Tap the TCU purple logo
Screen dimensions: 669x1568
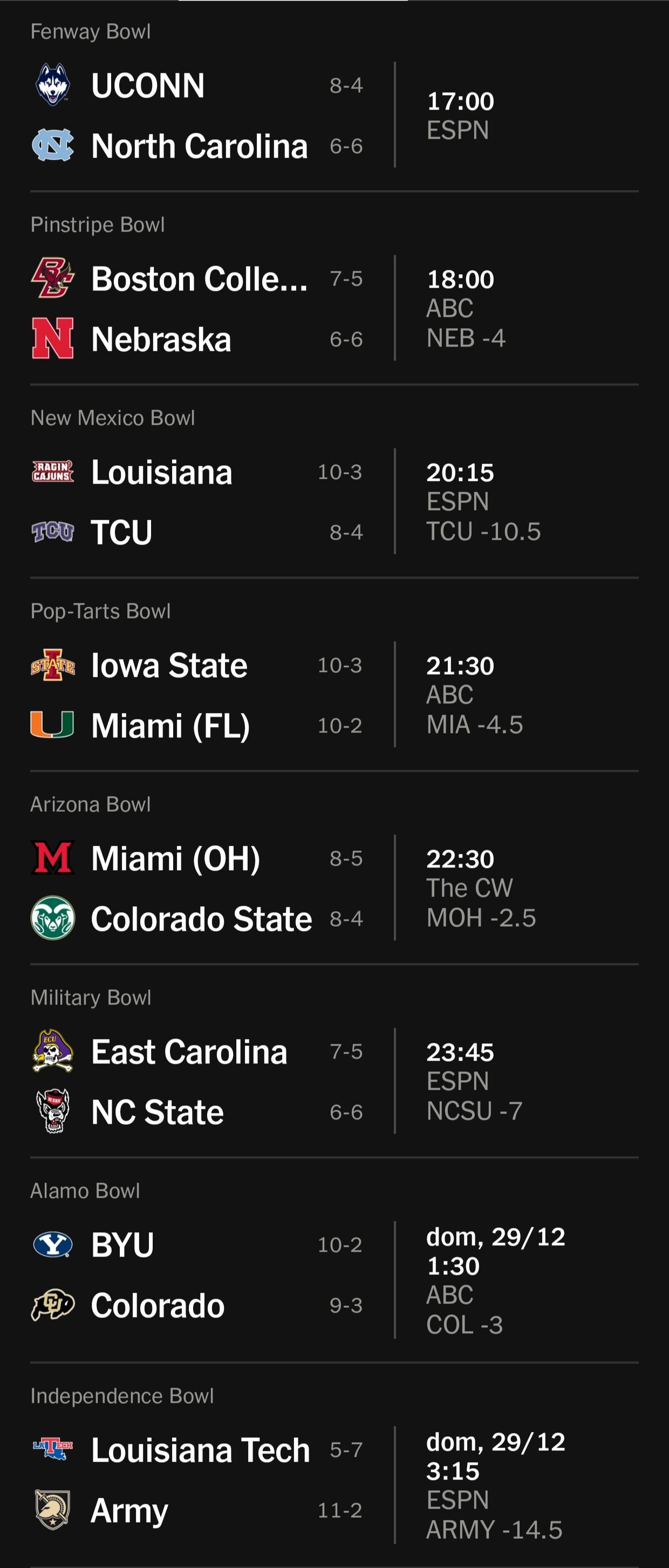click(x=53, y=531)
